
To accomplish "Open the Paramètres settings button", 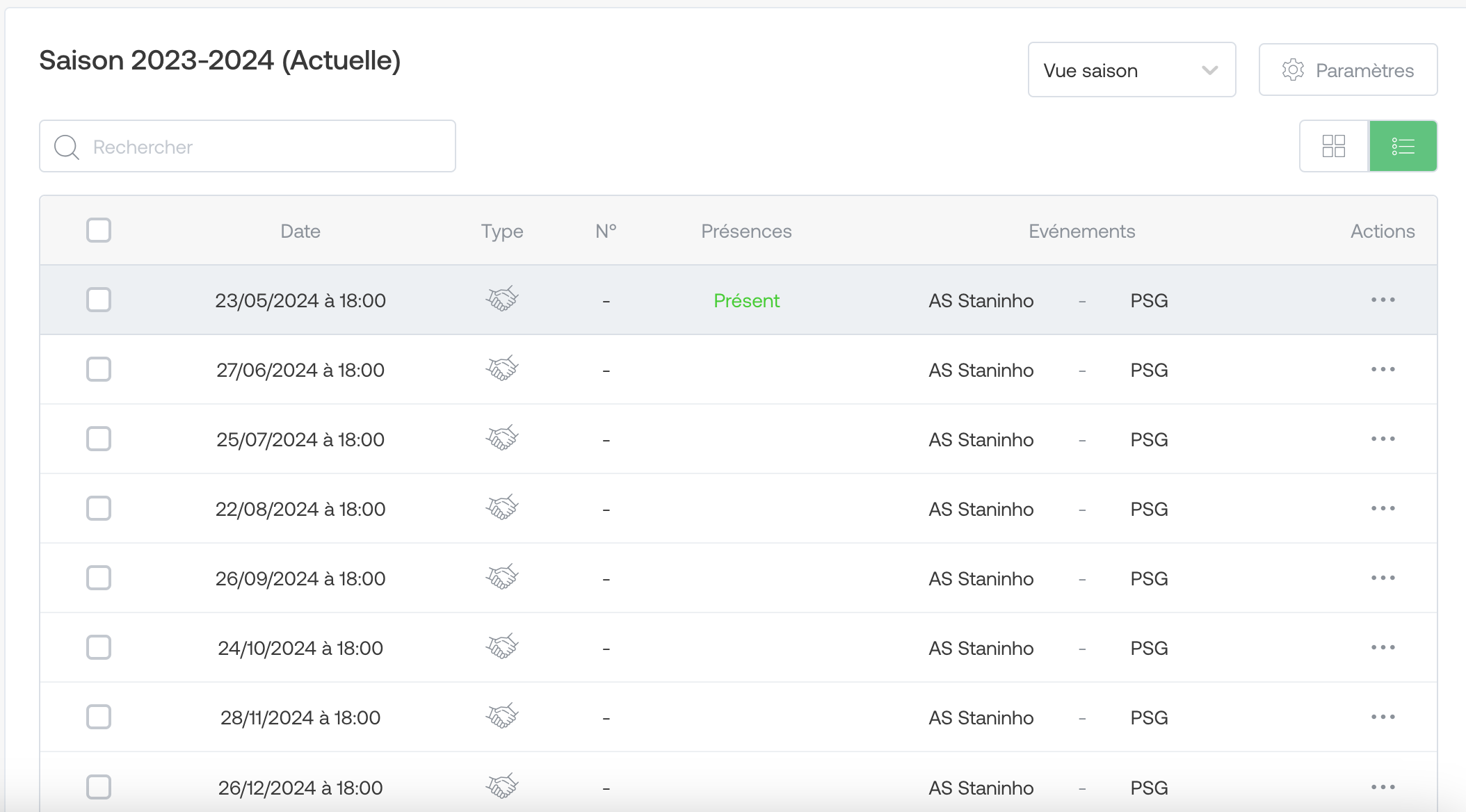I will 1348,70.
